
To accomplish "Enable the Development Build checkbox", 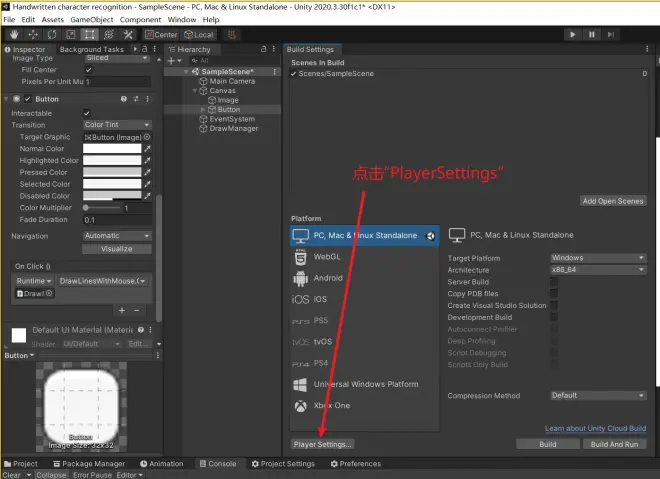I will point(554,317).
